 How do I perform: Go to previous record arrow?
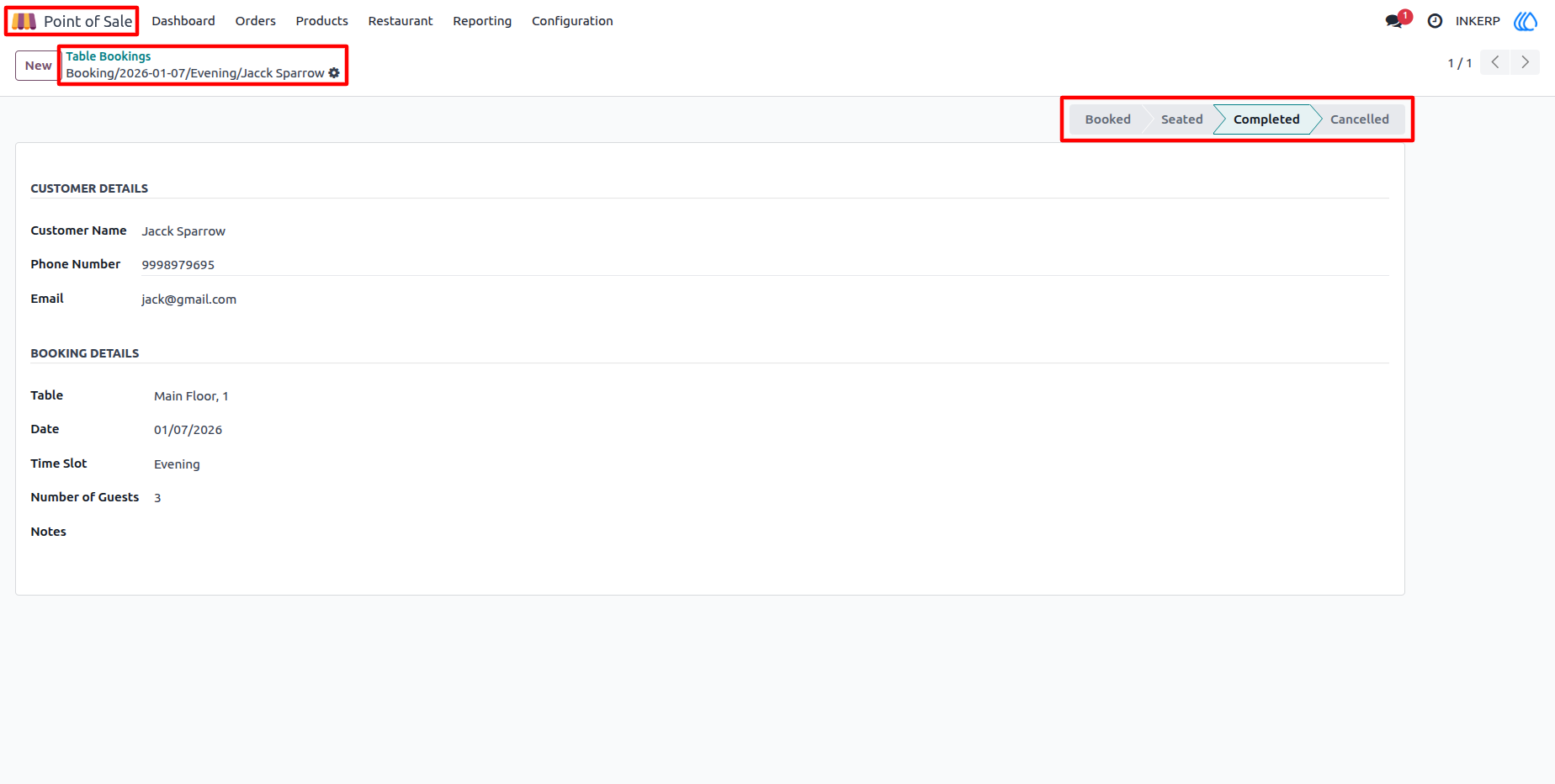pyautogui.click(x=1495, y=62)
